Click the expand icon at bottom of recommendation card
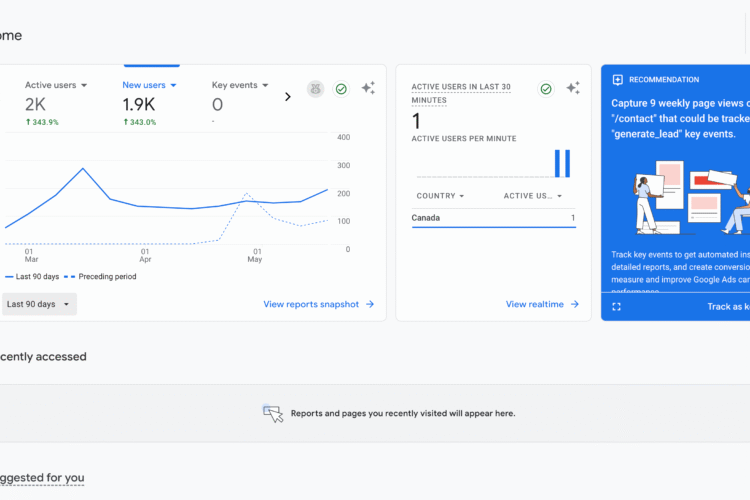This screenshot has height=500, width=750. click(x=616, y=306)
